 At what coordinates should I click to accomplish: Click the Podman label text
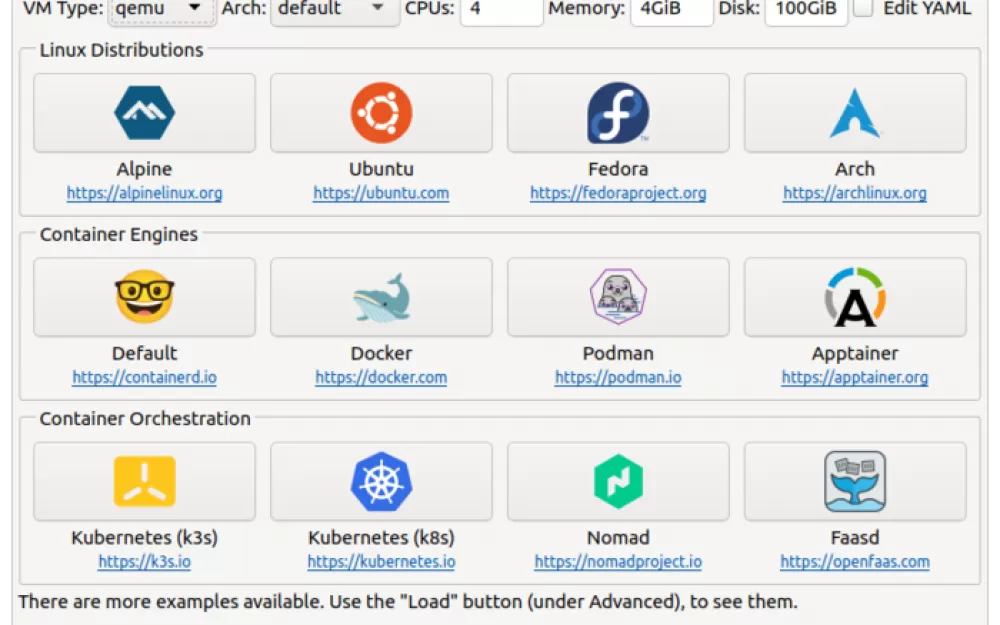click(618, 353)
